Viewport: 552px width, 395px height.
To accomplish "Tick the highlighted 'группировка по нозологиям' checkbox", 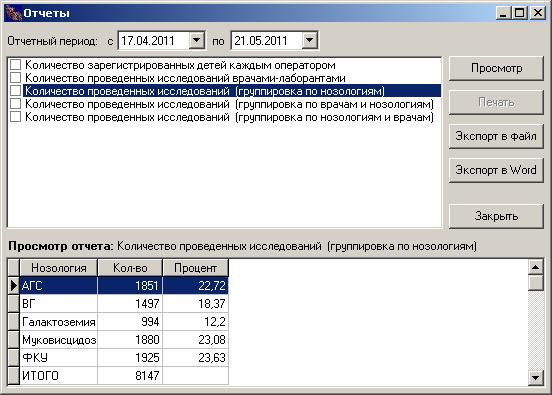I will [15, 91].
